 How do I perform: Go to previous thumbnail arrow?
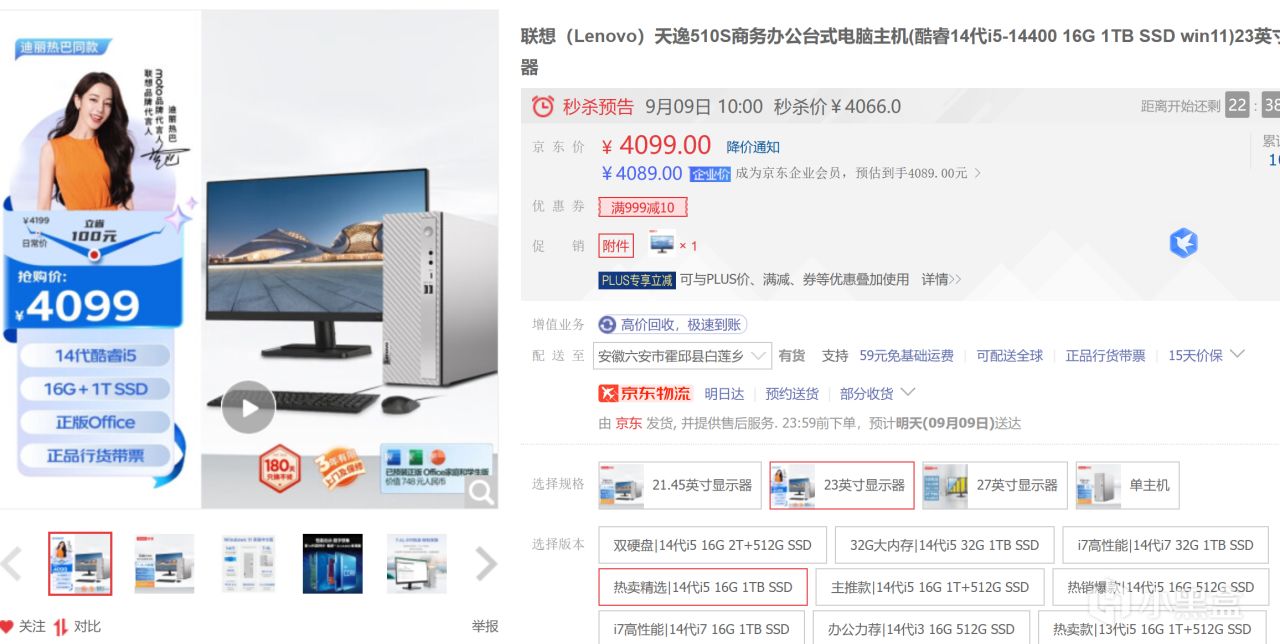[x=11, y=563]
